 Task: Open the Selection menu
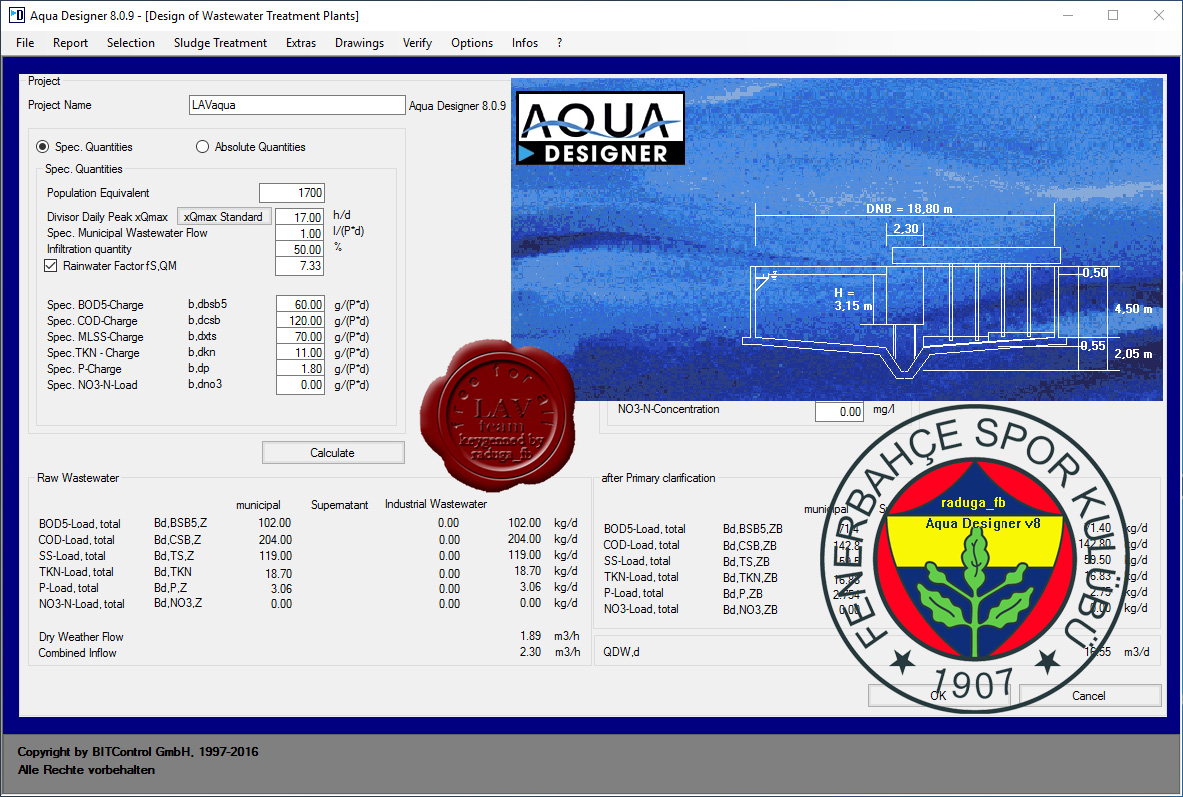tap(131, 43)
